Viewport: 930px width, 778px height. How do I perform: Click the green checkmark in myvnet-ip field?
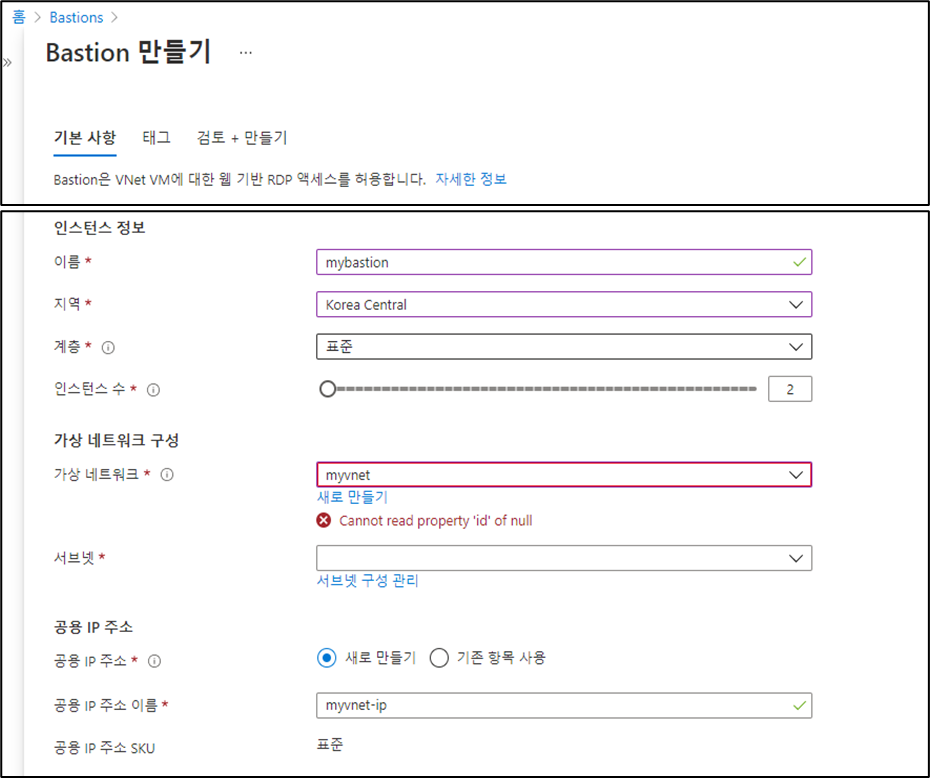click(x=800, y=706)
